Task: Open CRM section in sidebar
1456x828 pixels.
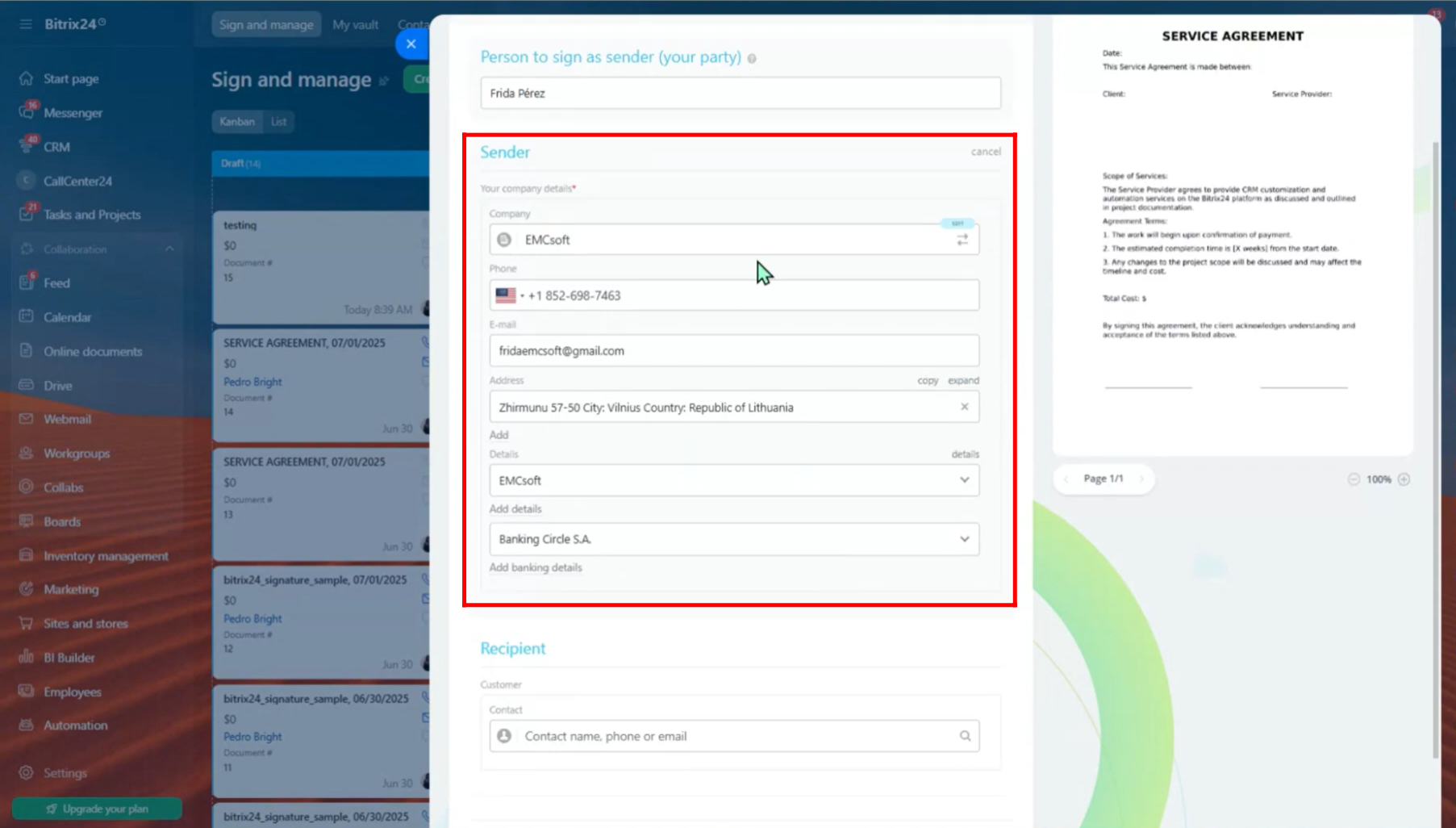Action: click(56, 147)
